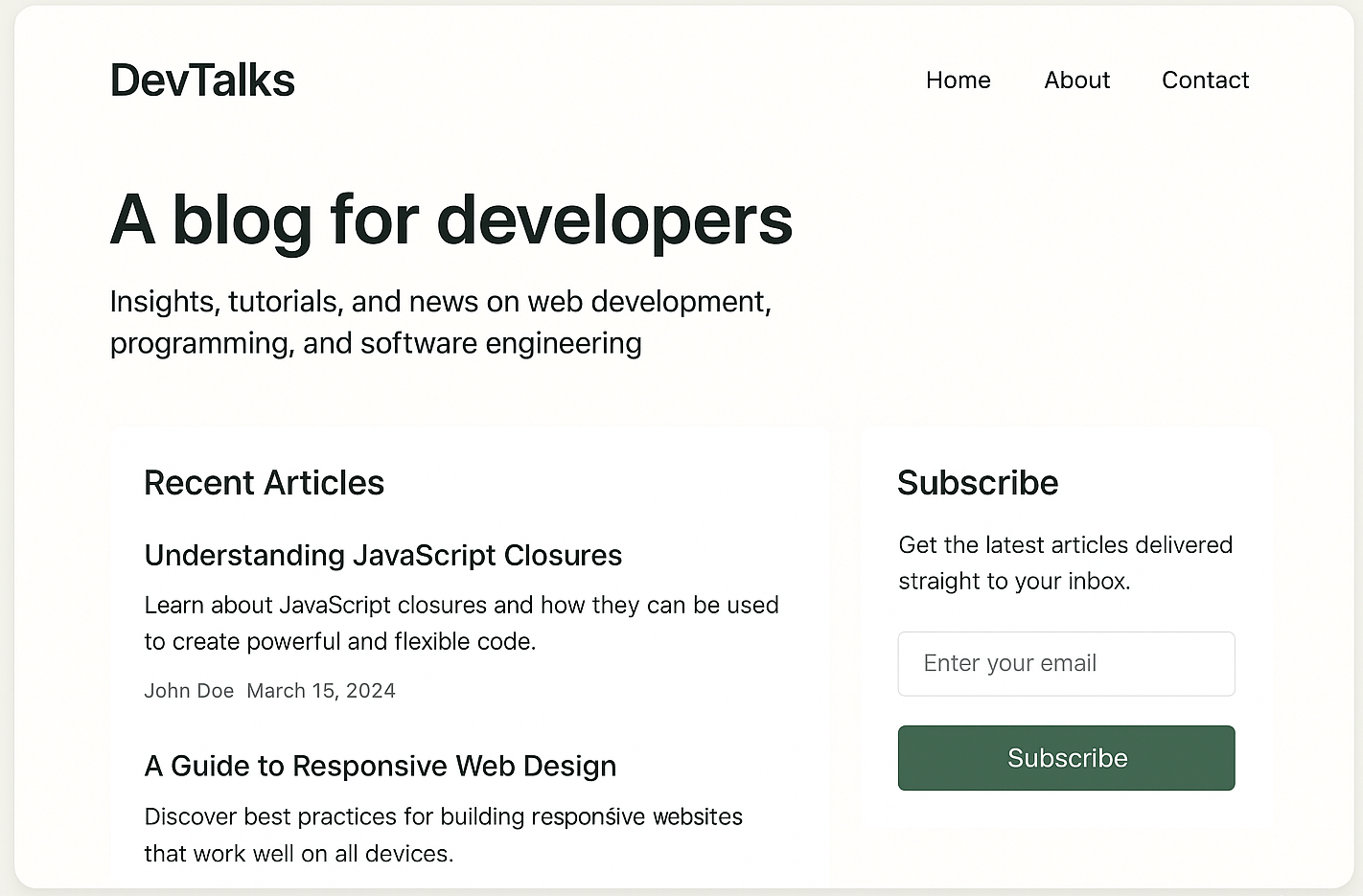Select the Enter your email placeholder
The width and height of the screenshot is (1363, 896).
(x=1009, y=663)
